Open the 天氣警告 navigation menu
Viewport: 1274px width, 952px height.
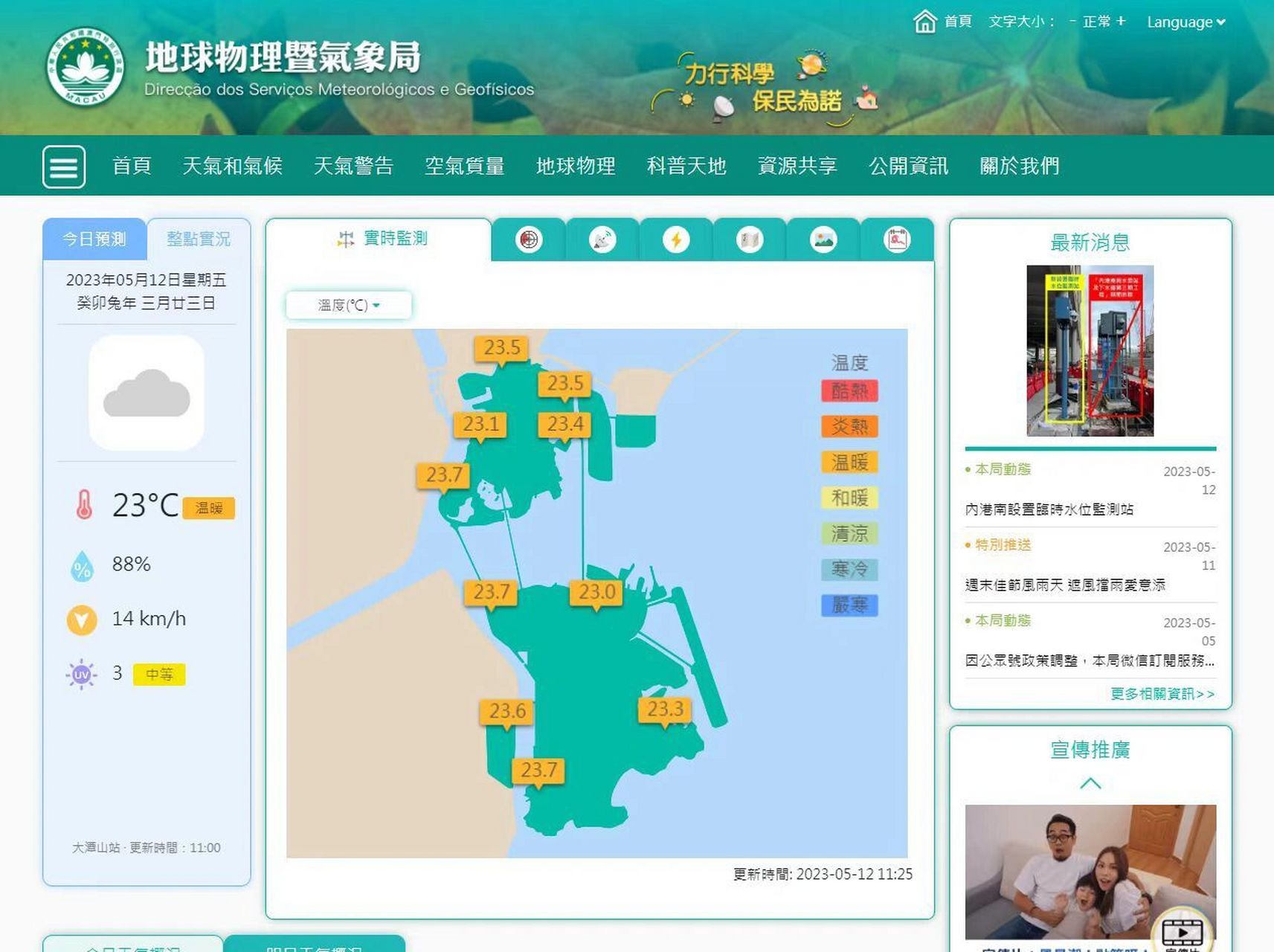(x=356, y=167)
